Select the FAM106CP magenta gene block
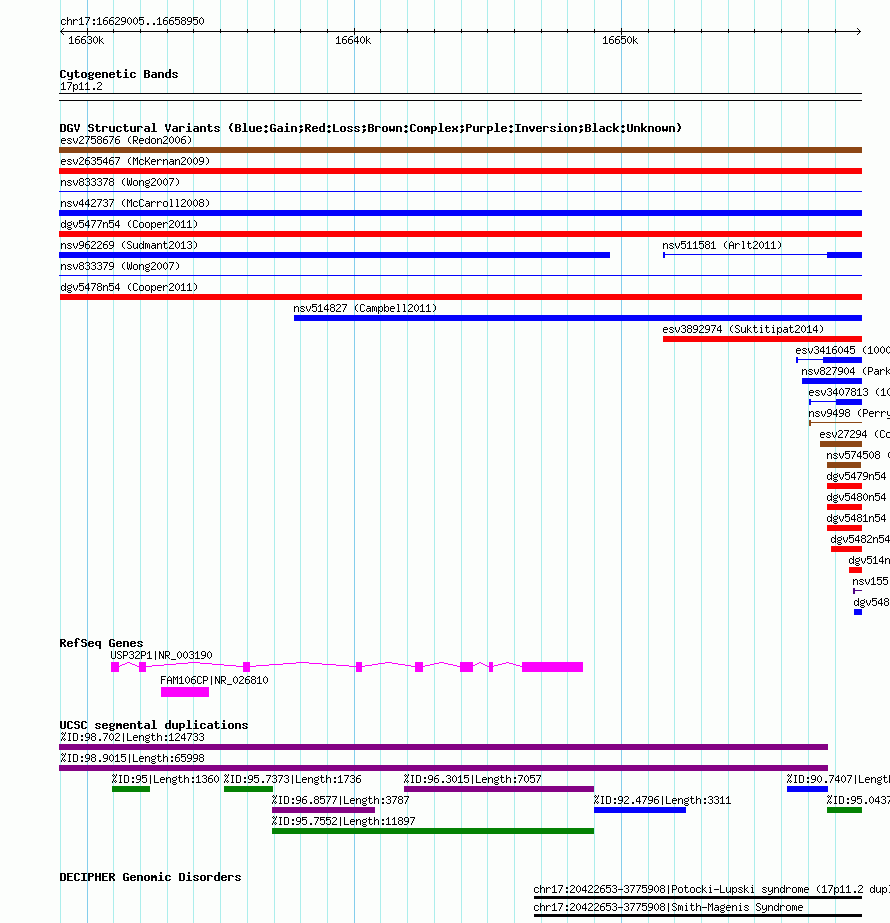The height and width of the screenshot is (923, 890). tap(185, 692)
